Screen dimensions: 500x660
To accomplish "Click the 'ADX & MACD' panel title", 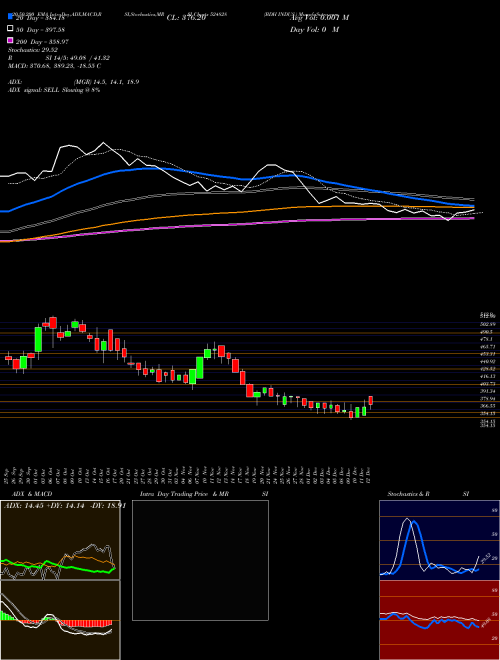I will coord(32,494).
